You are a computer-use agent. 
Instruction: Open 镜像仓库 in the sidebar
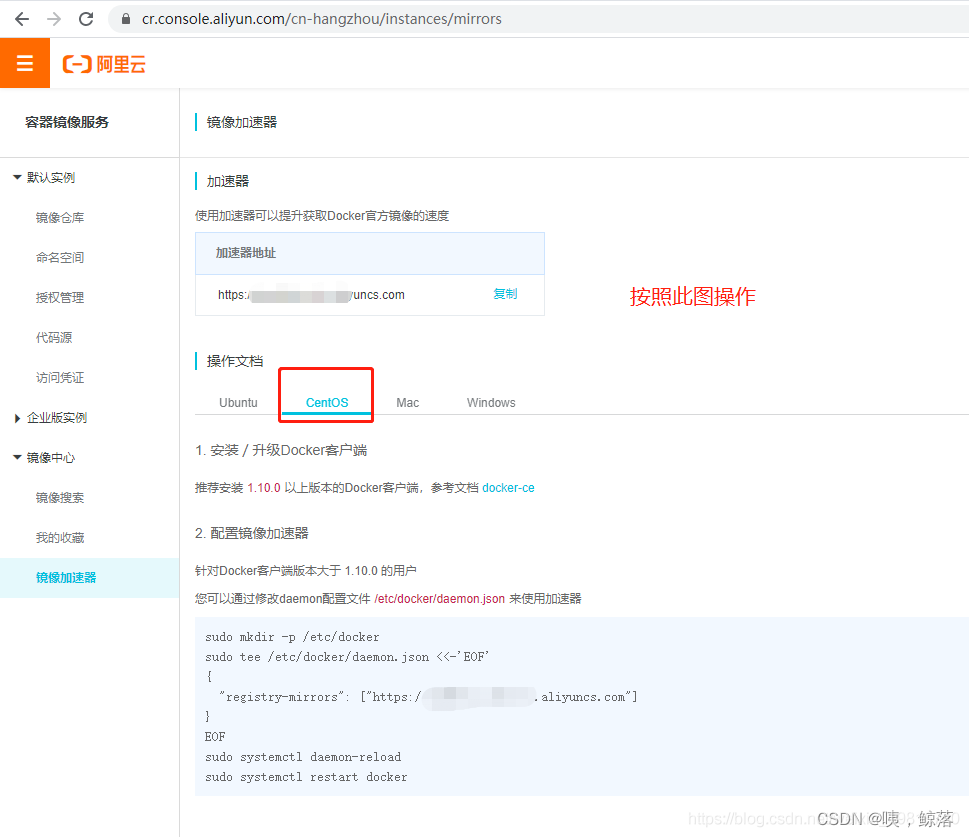click(60, 218)
